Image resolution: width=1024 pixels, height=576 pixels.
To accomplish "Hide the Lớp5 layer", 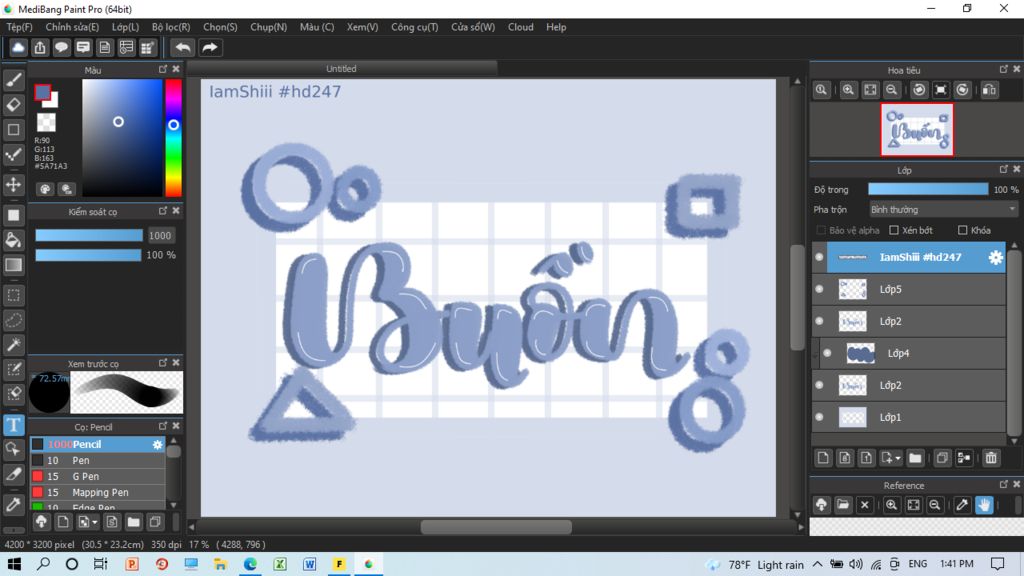I will 819,289.
